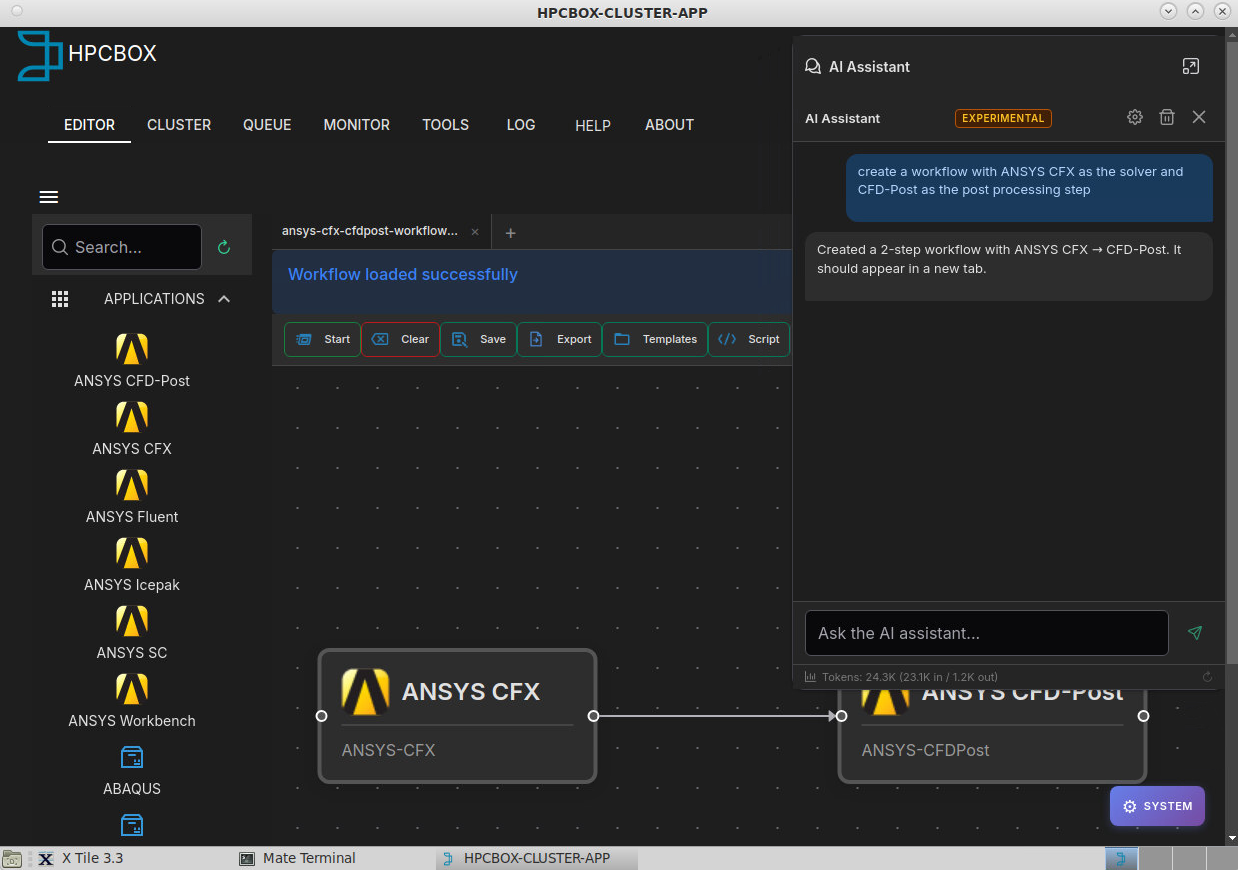Click the user prompt about ANSYS CFX

(1029, 188)
